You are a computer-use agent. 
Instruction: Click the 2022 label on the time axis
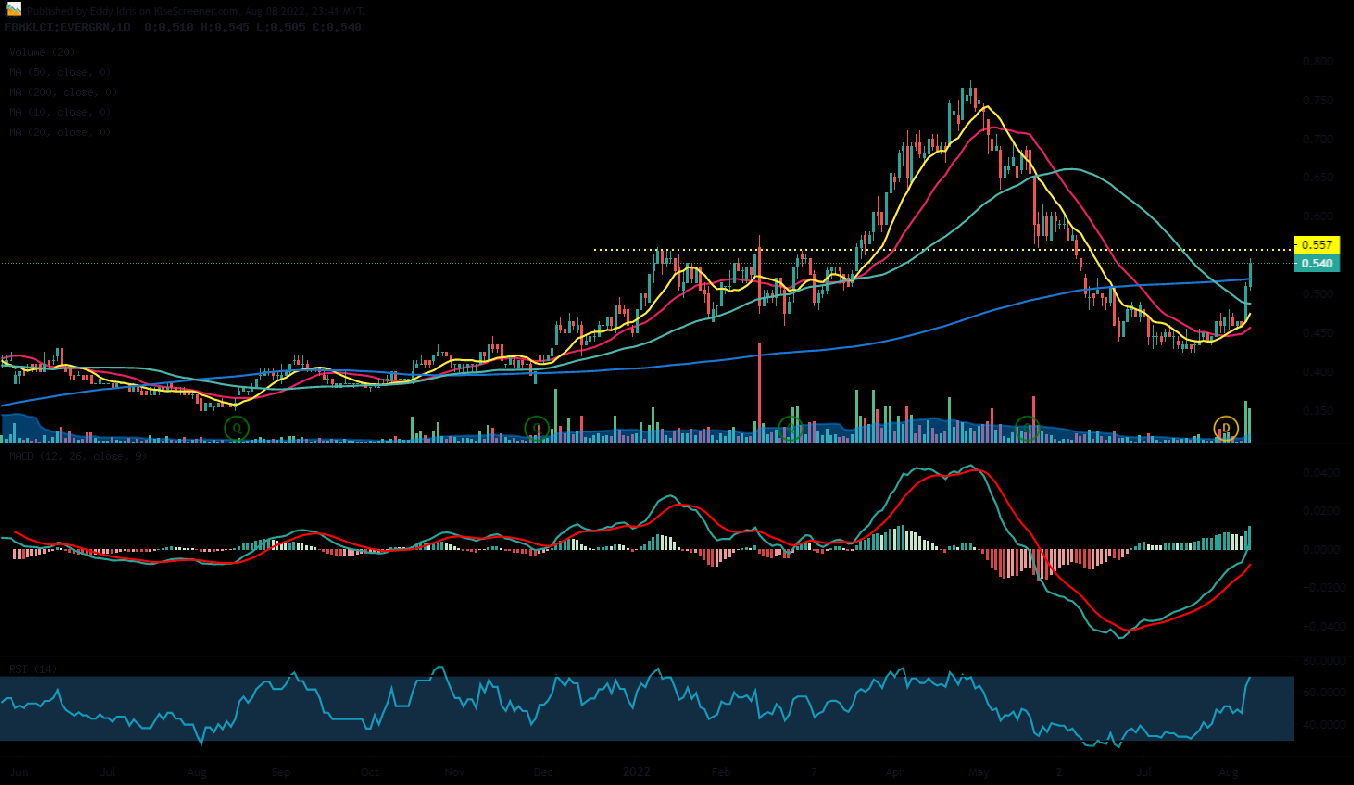[637, 772]
